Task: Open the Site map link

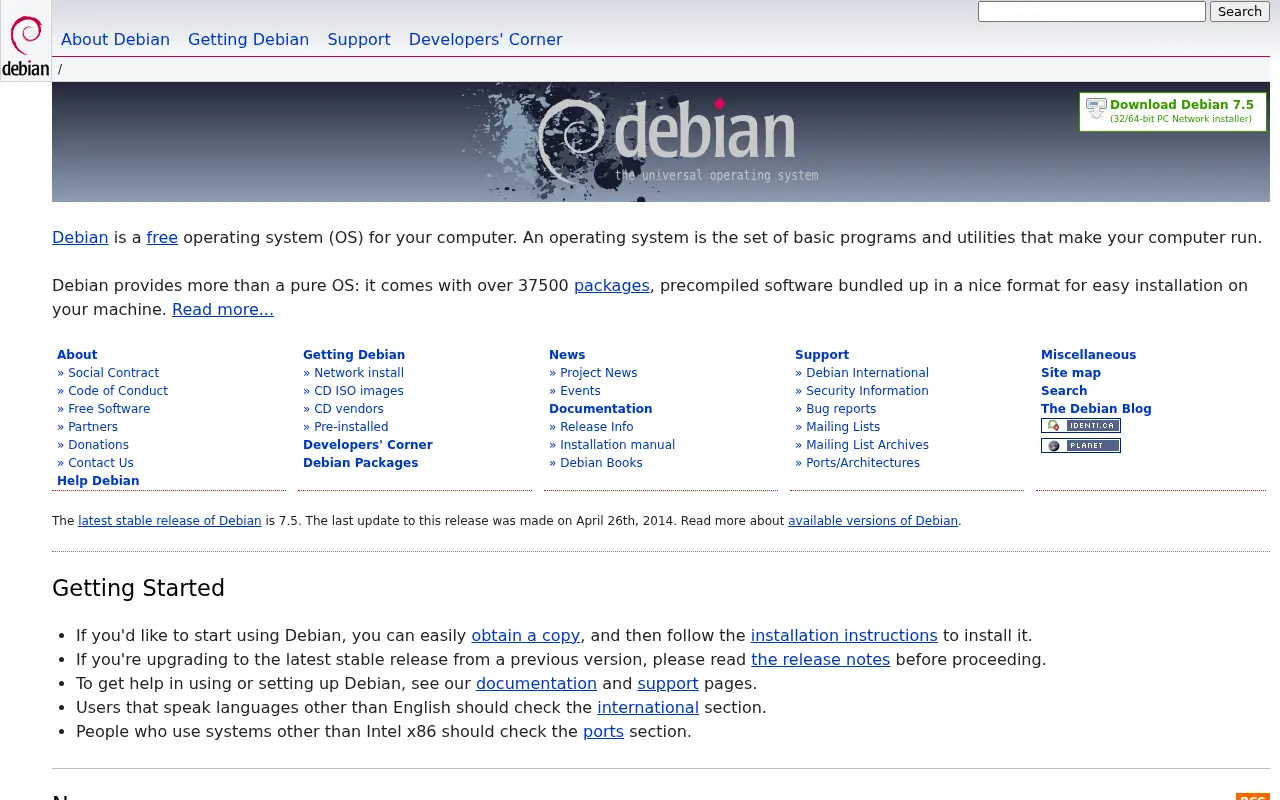Action: [x=1071, y=373]
